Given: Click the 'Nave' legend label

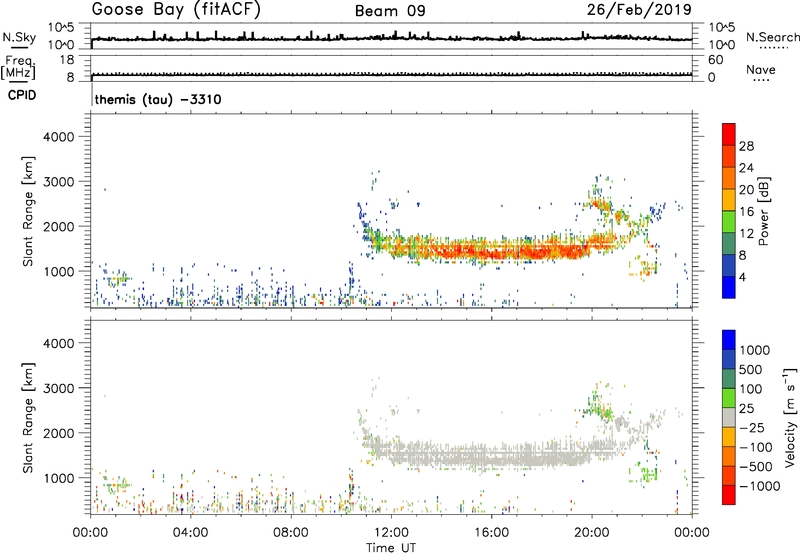Looking at the screenshot, I should tap(761, 70).
